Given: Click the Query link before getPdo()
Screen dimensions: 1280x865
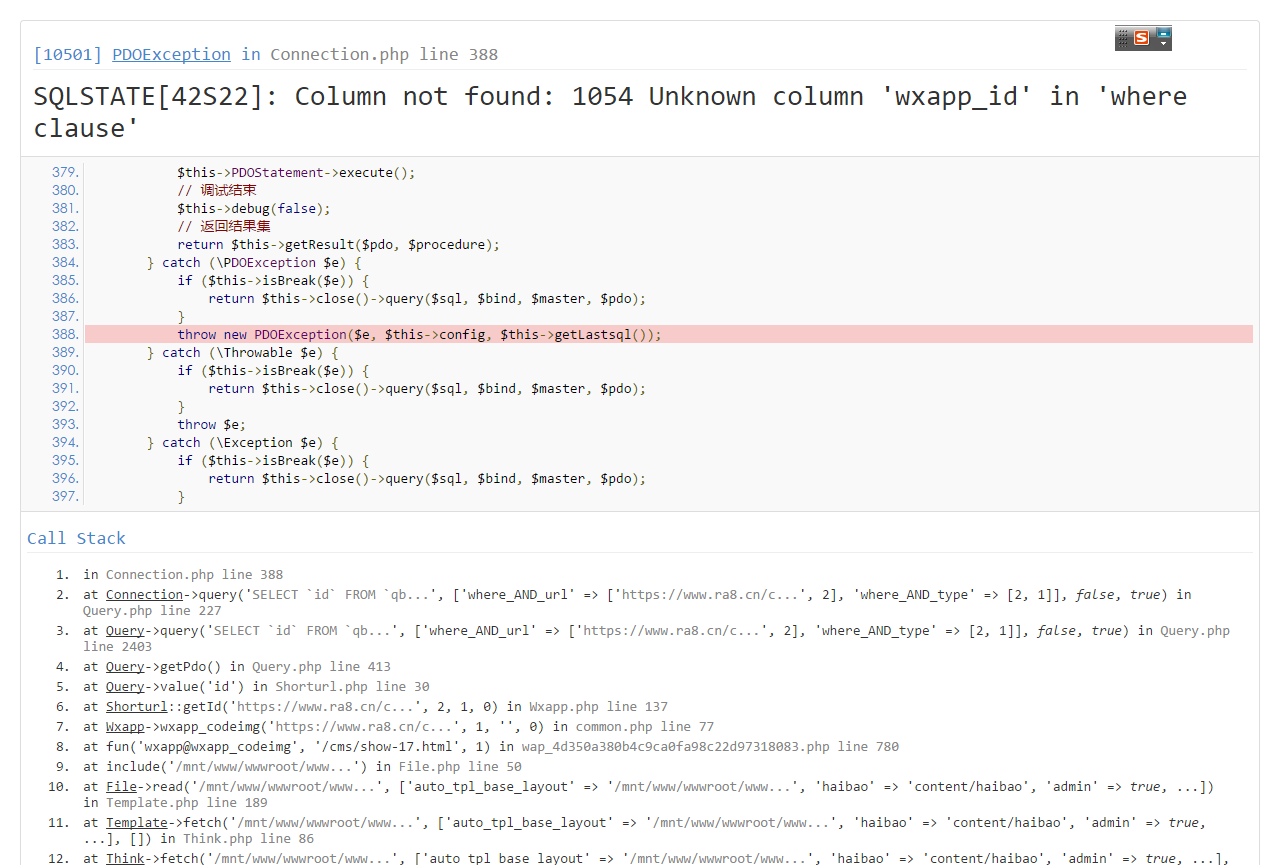Looking at the screenshot, I should click(125, 666).
